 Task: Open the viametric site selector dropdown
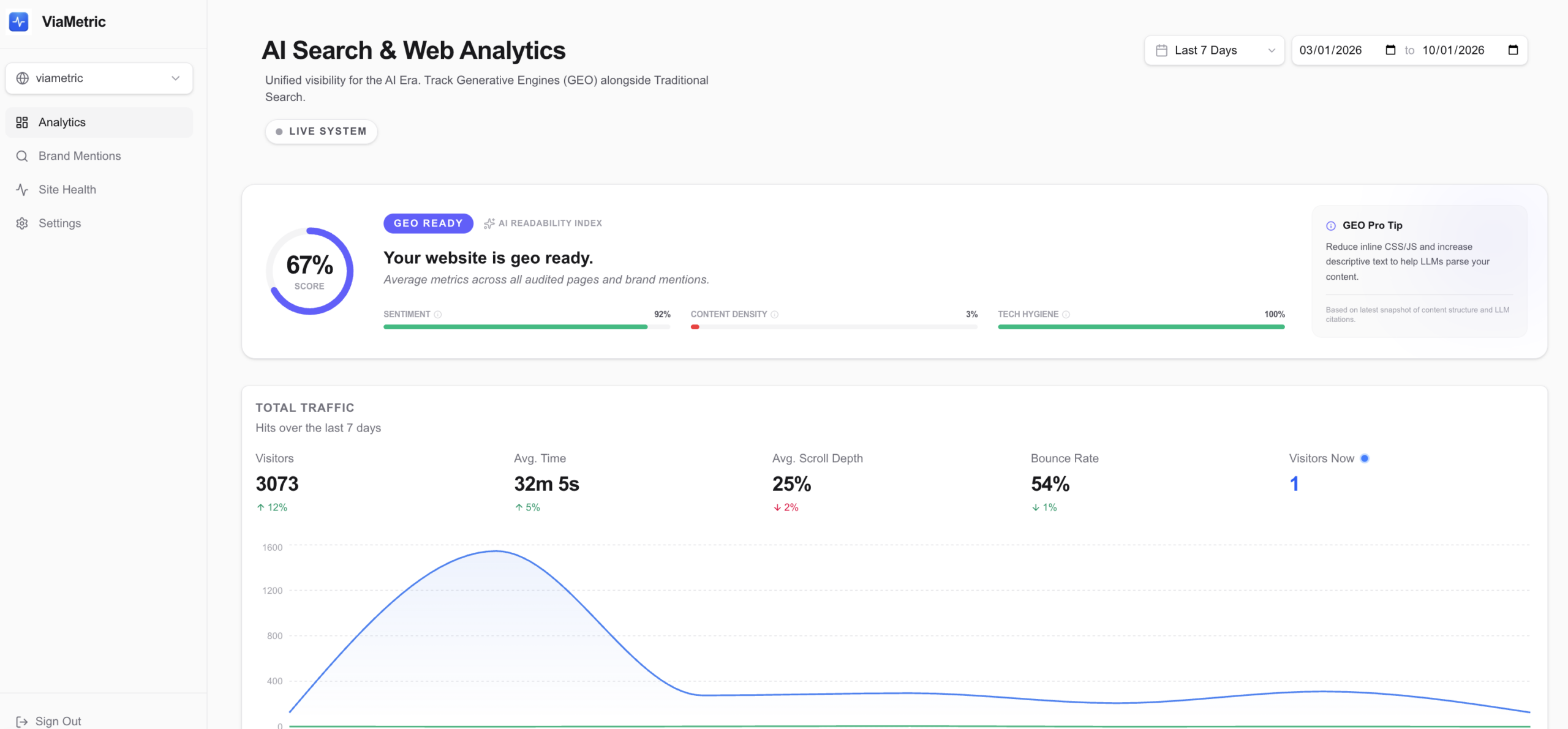click(98, 78)
